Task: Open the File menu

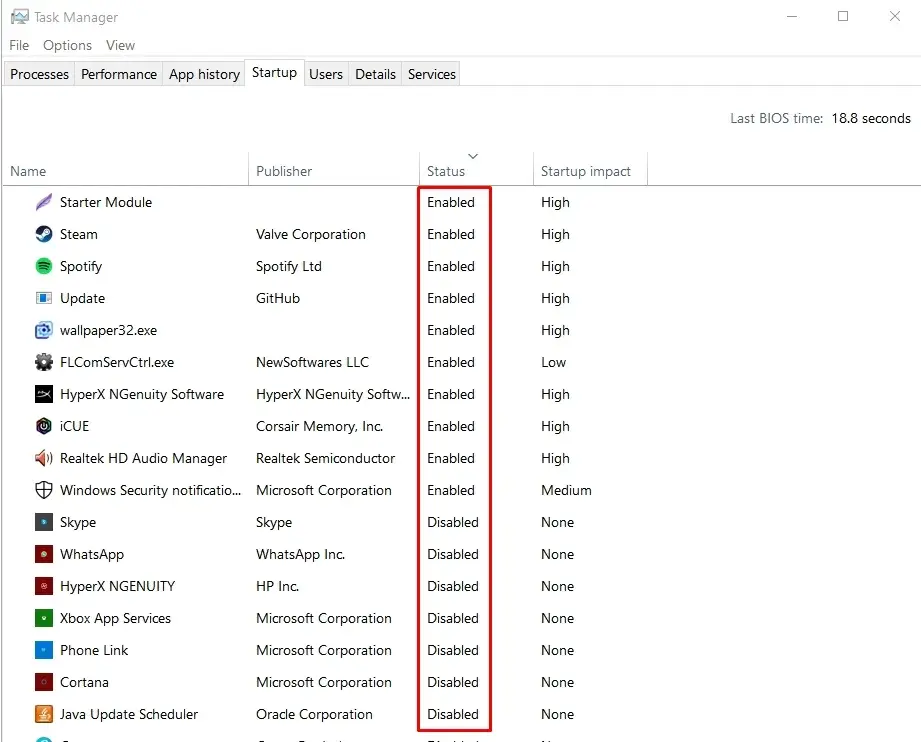Action: [x=19, y=45]
